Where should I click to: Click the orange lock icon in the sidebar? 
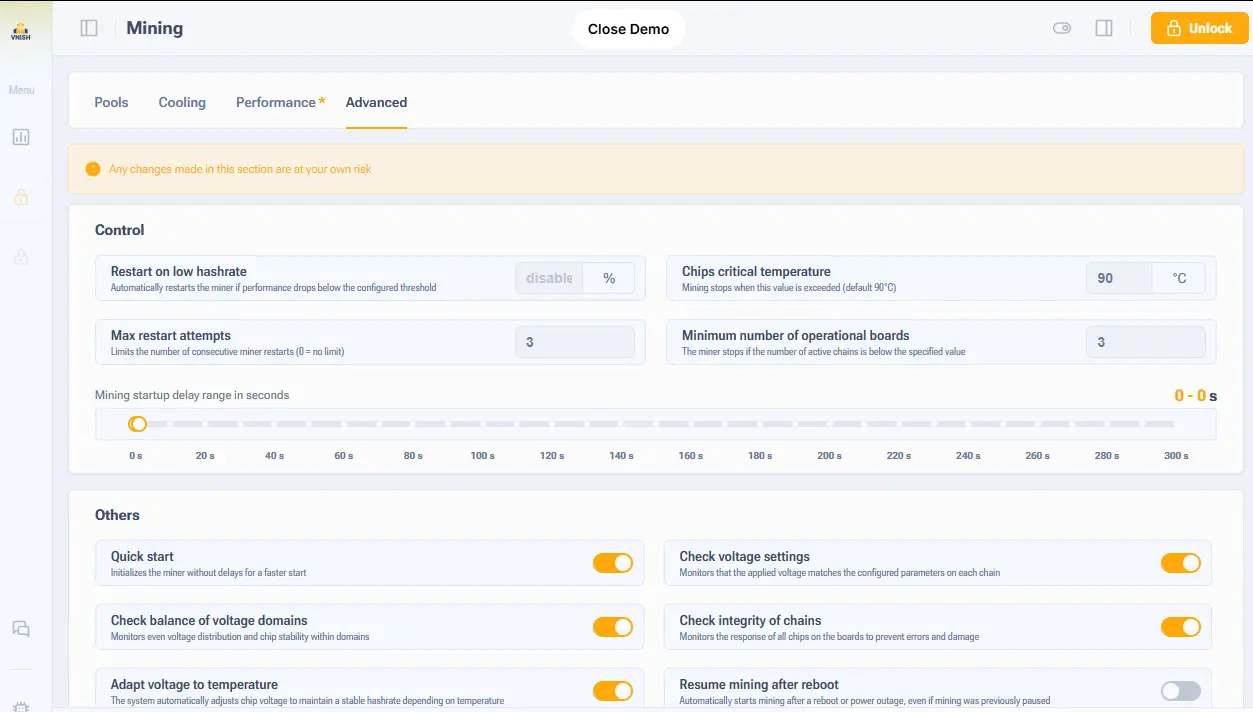(21, 197)
